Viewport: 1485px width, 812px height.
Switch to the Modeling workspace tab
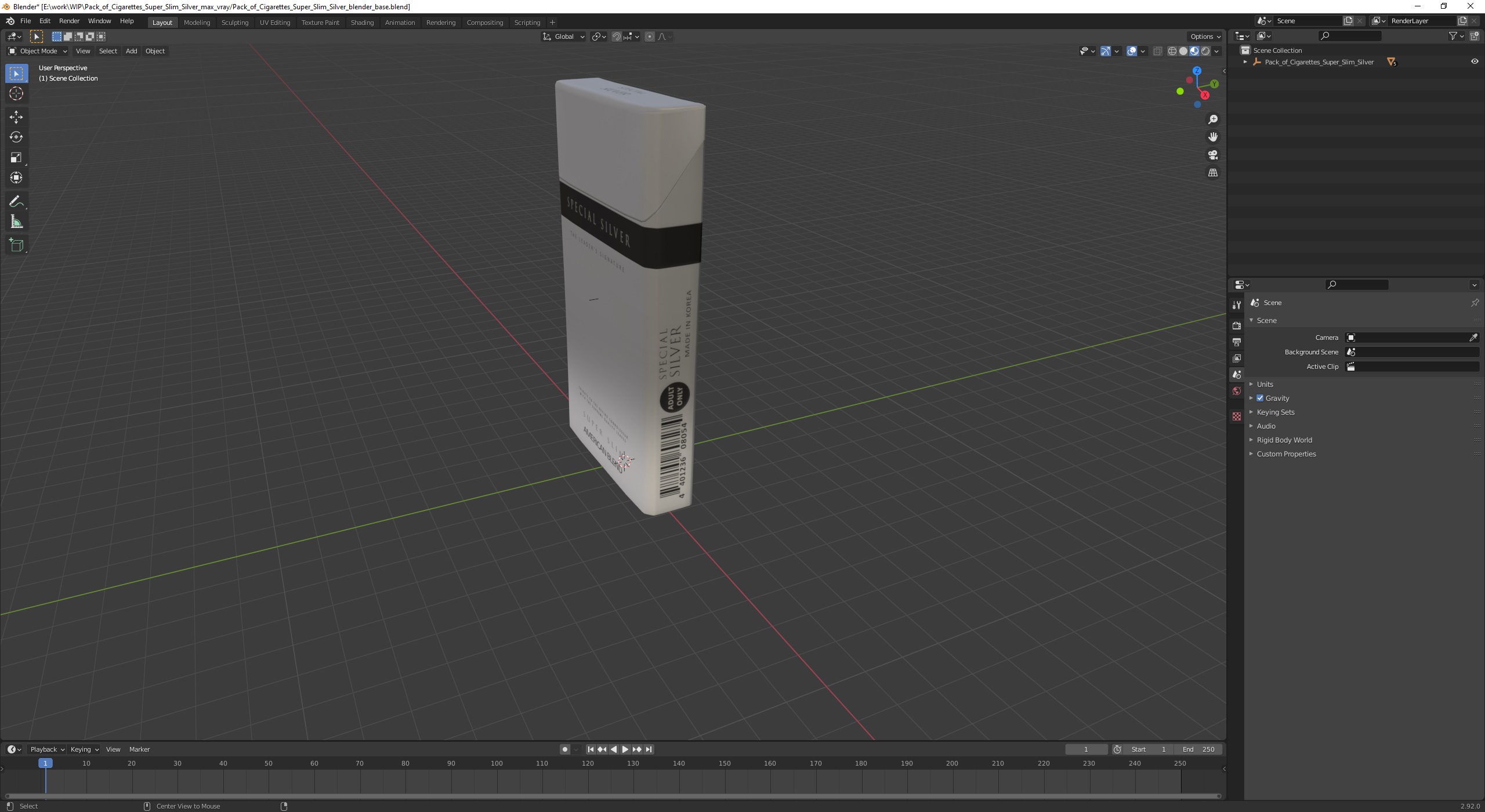(197, 23)
